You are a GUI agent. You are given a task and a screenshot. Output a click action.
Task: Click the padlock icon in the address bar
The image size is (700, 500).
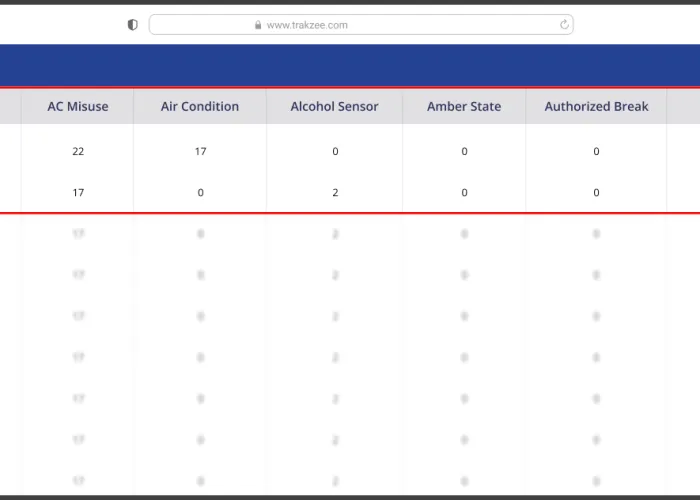pyautogui.click(x=258, y=25)
